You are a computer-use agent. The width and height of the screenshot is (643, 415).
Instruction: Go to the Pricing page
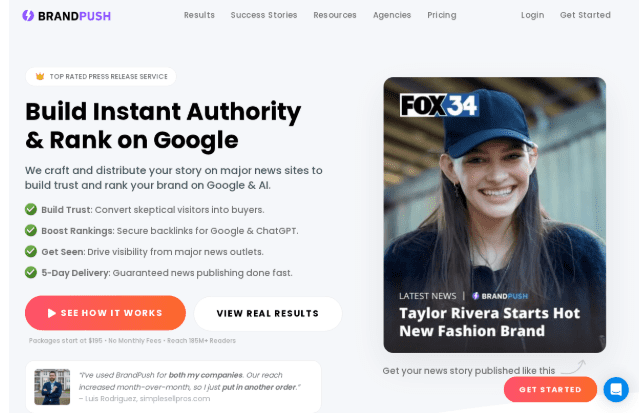[x=442, y=15]
